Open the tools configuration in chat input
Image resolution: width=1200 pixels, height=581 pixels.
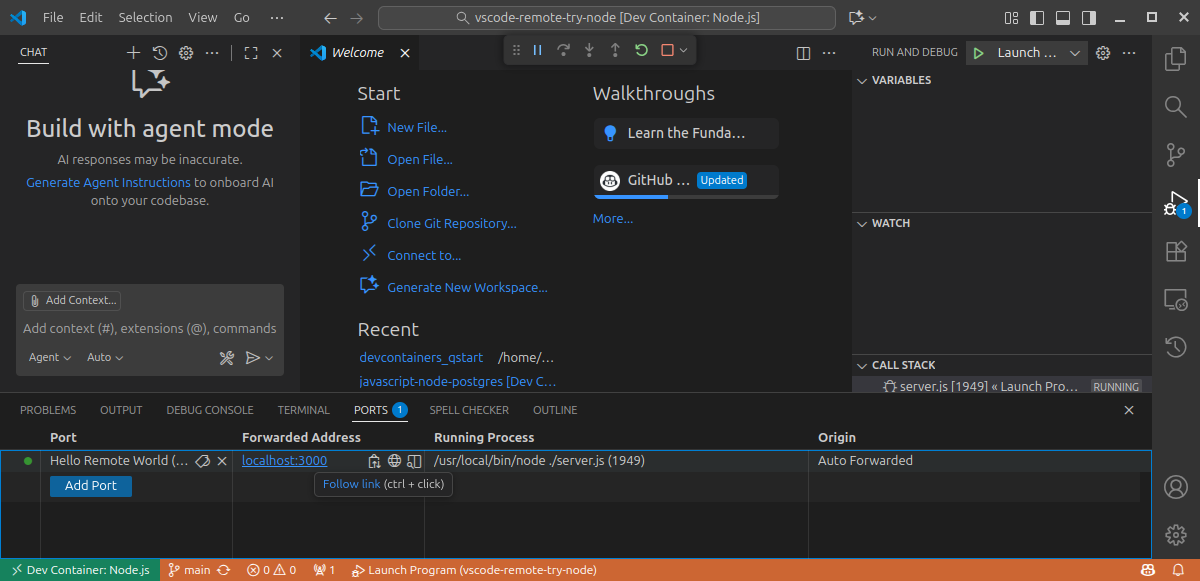click(x=226, y=358)
